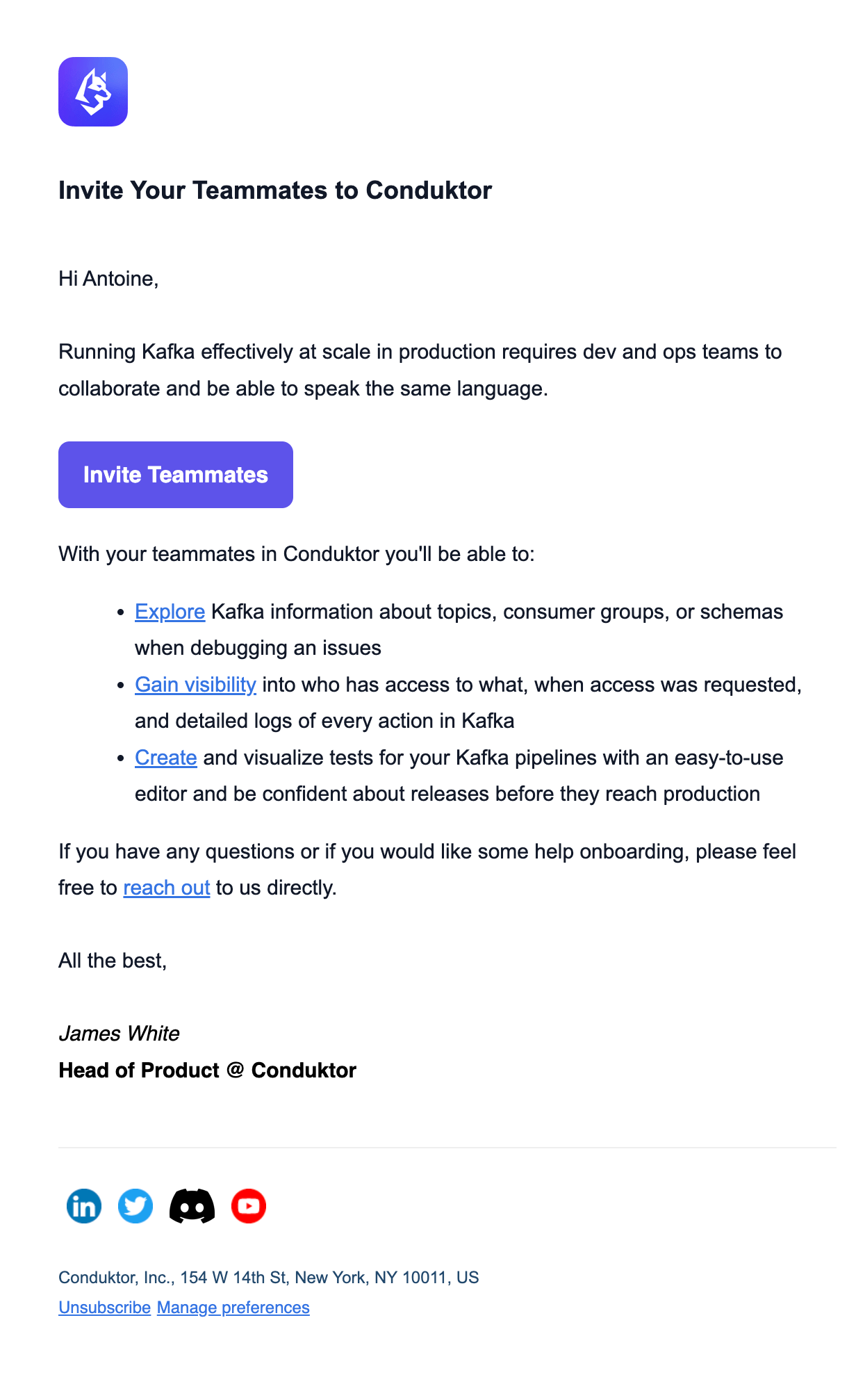
Task: Open the Twitter social icon
Action: 135,1206
